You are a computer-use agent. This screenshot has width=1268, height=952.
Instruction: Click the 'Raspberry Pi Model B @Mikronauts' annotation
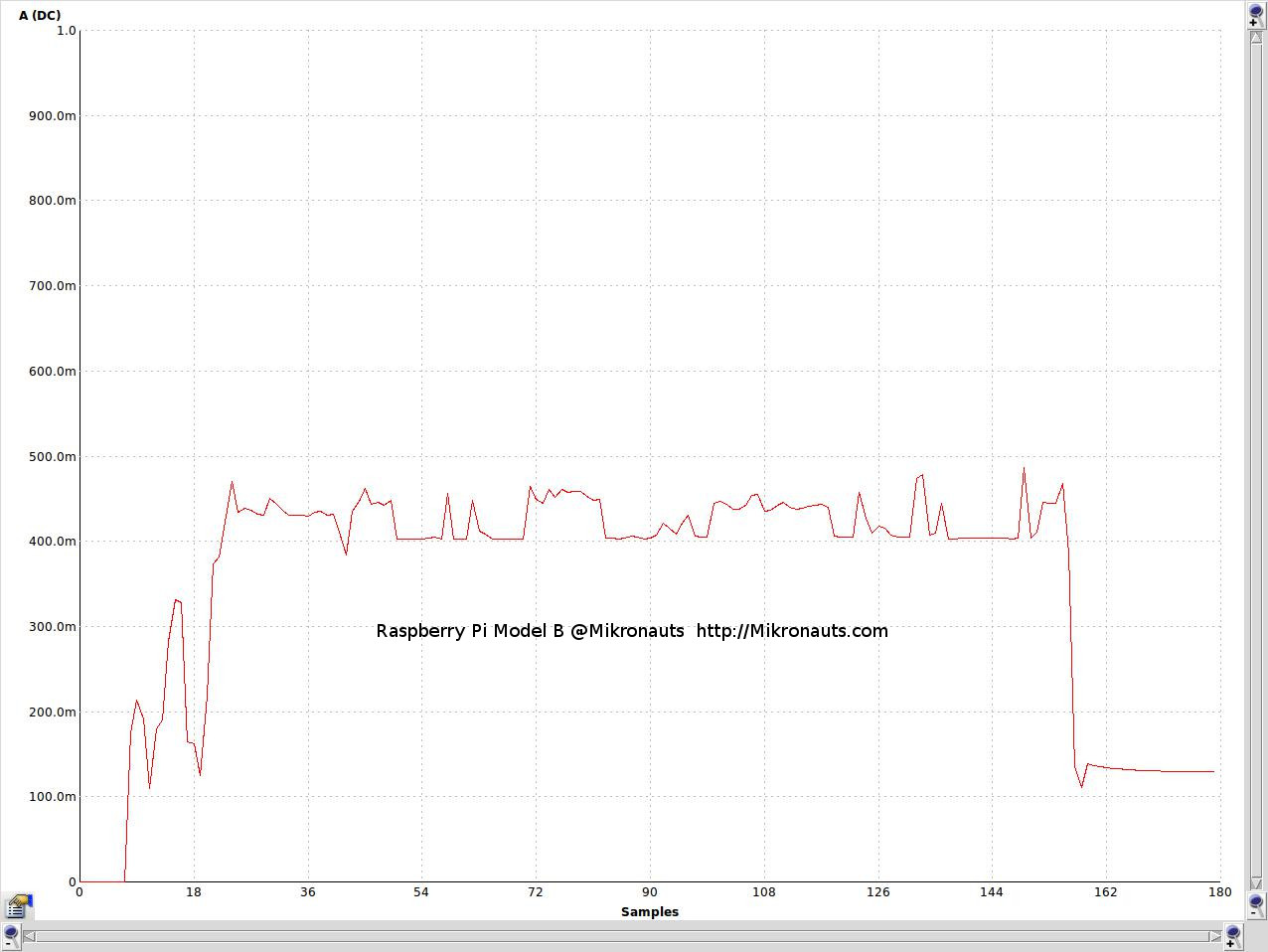(531, 631)
